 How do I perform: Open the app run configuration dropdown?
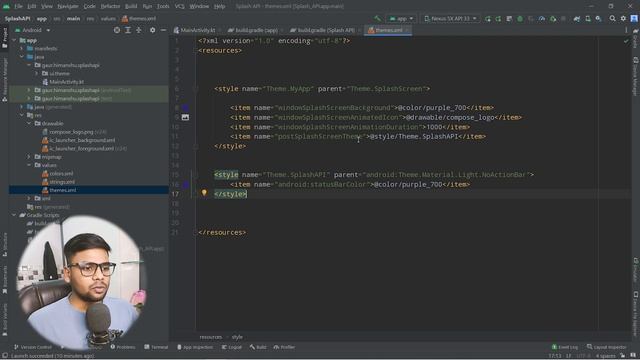click(x=401, y=18)
